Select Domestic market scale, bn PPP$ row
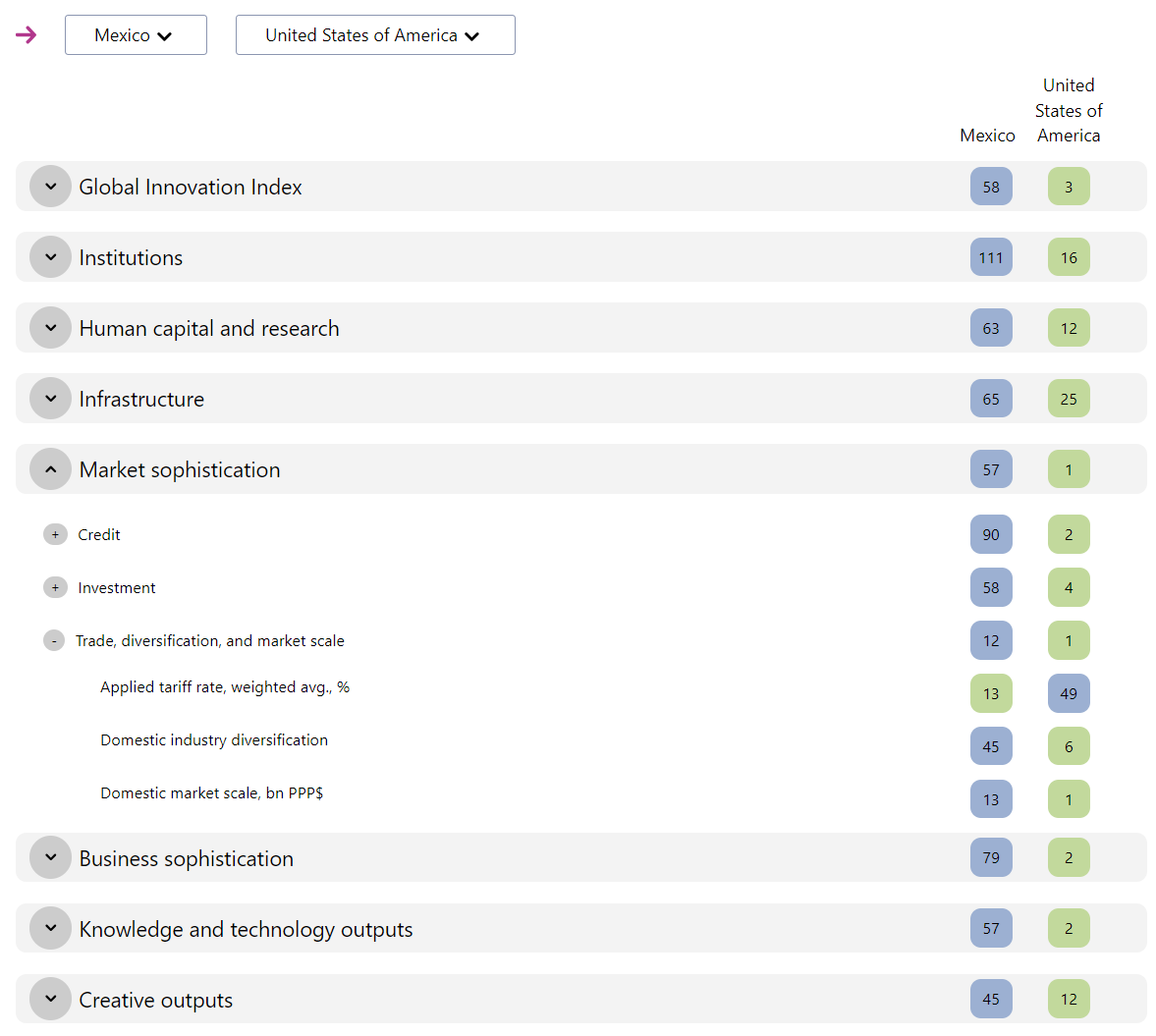 (x=211, y=793)
